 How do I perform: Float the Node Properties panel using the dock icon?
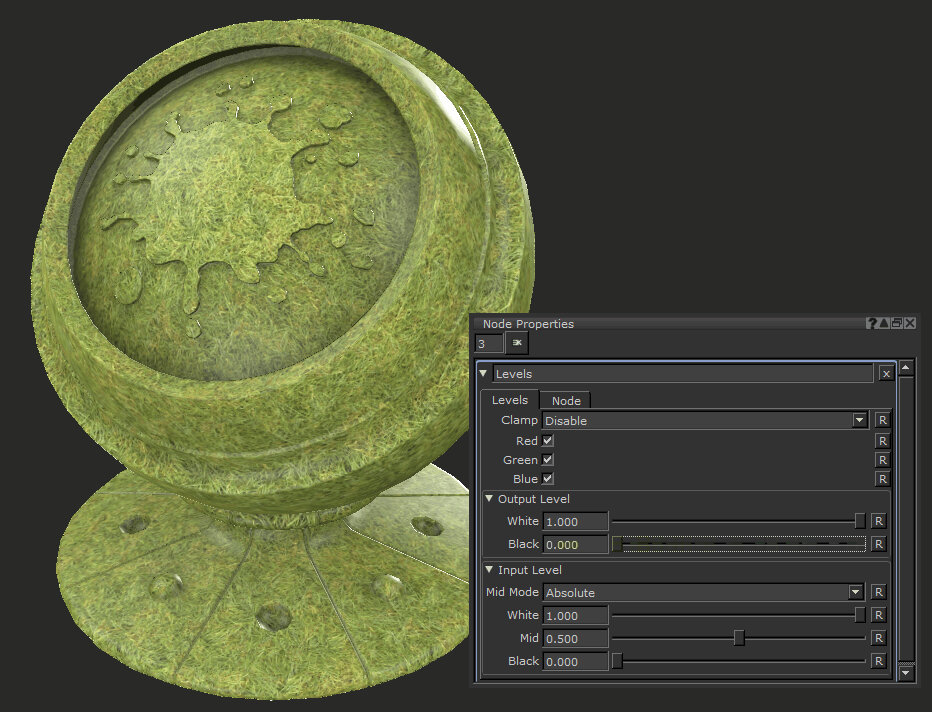coord(896,324)
